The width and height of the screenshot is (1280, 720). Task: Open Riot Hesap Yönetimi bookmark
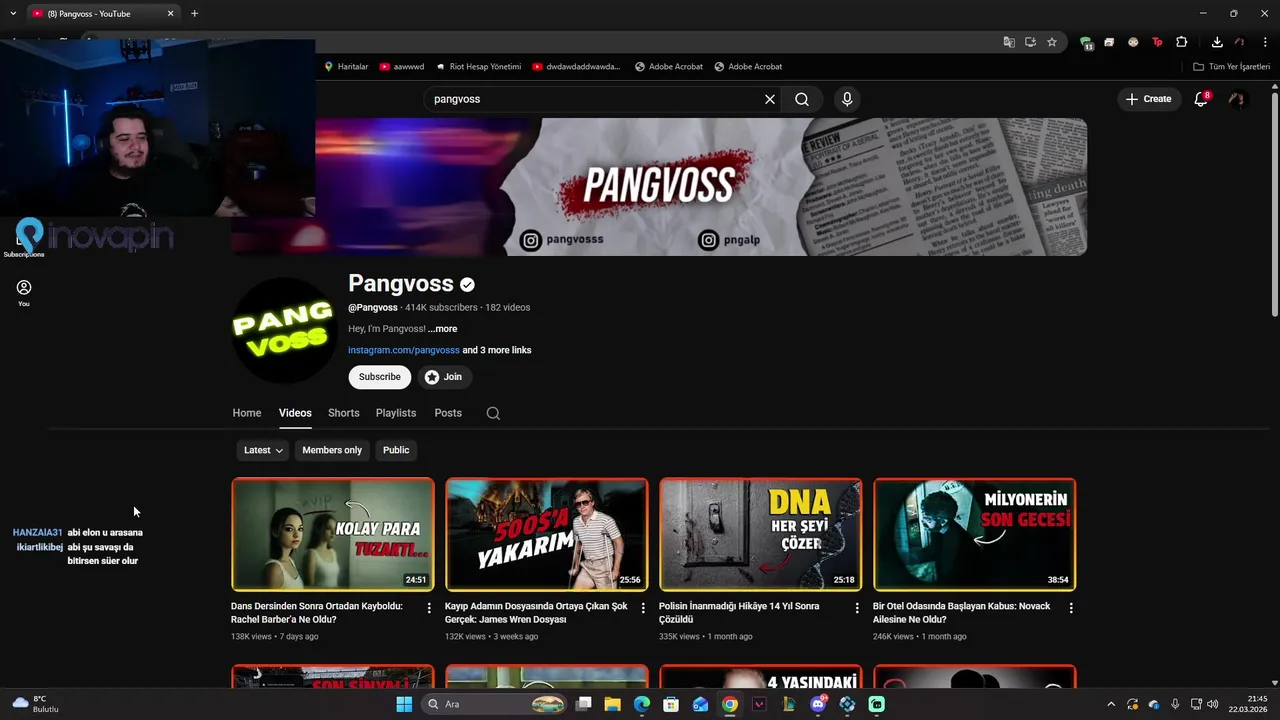(478, 67)
